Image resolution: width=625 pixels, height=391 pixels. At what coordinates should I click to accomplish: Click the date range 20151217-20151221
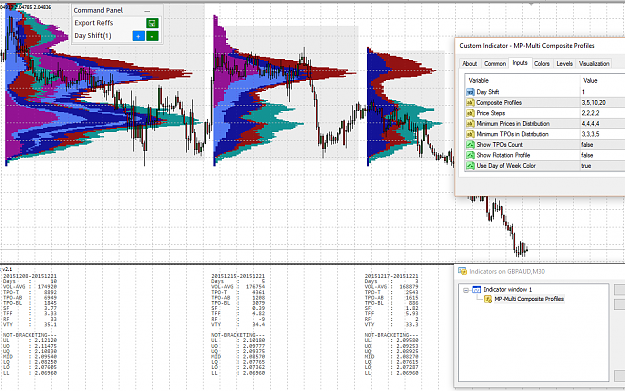[391, 276]
